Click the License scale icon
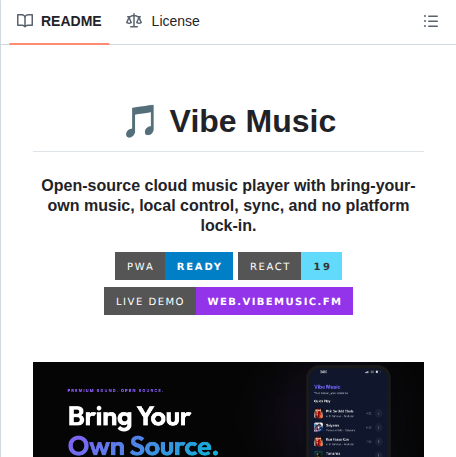Image resolution: width=456 pixels, height=457 pixels. [134, 21]
